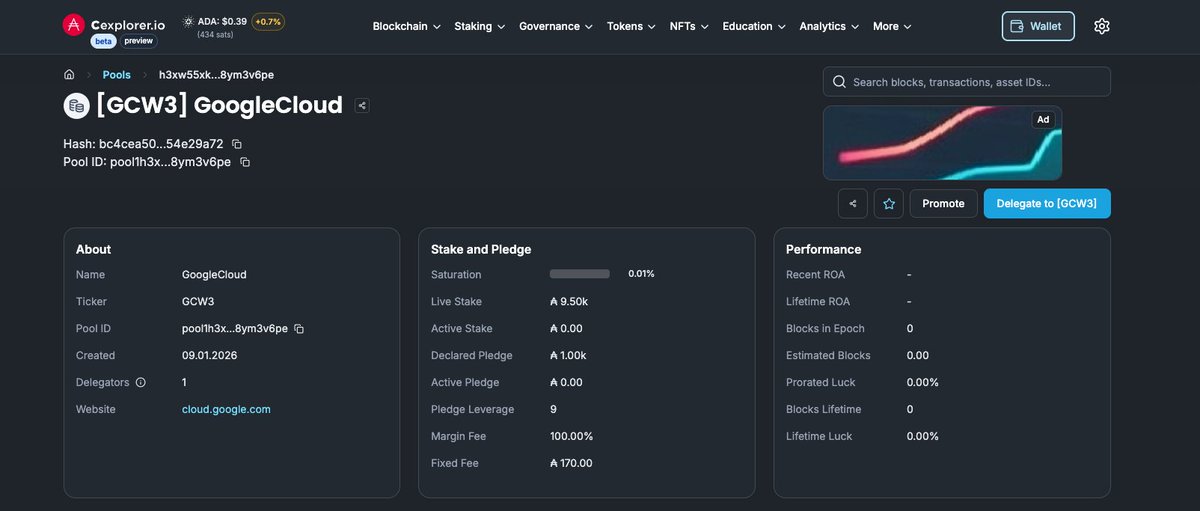Viewport: 1200px width, 511px height.
Task: Click the Estimated Blocks value 0.00
Action: point(918,356)
